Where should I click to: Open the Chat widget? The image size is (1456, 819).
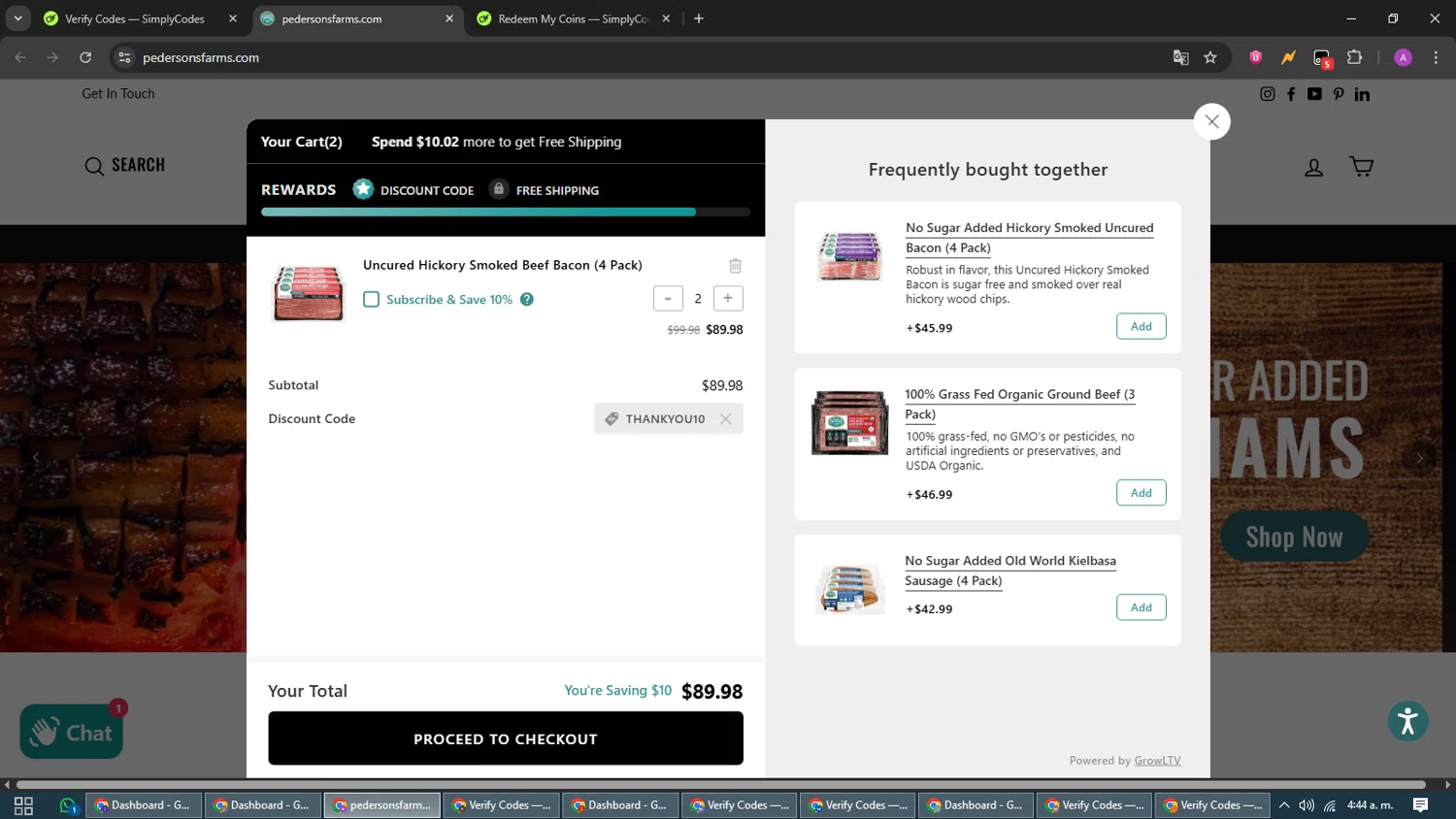click(71, 732)
